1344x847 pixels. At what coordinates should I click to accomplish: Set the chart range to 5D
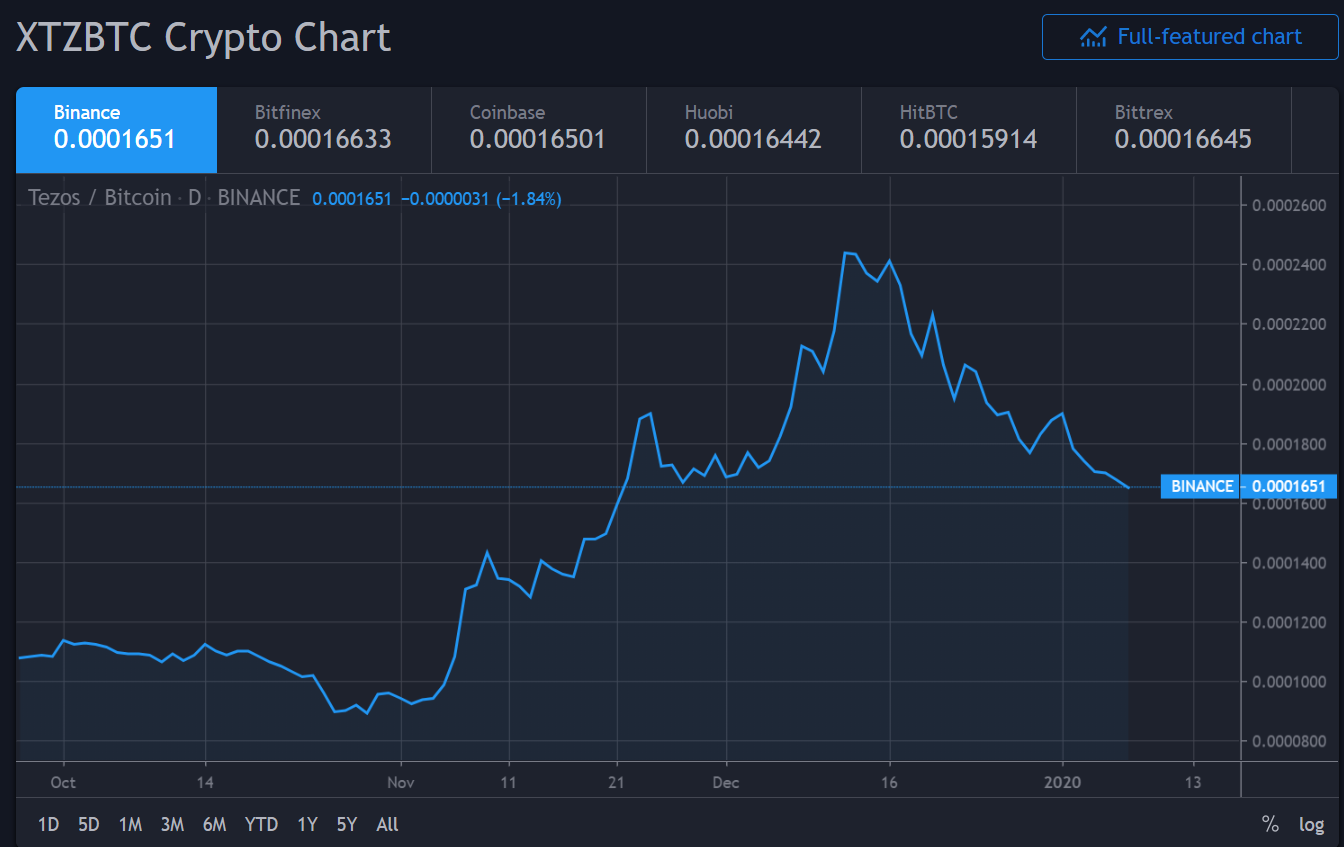(89, 824)
